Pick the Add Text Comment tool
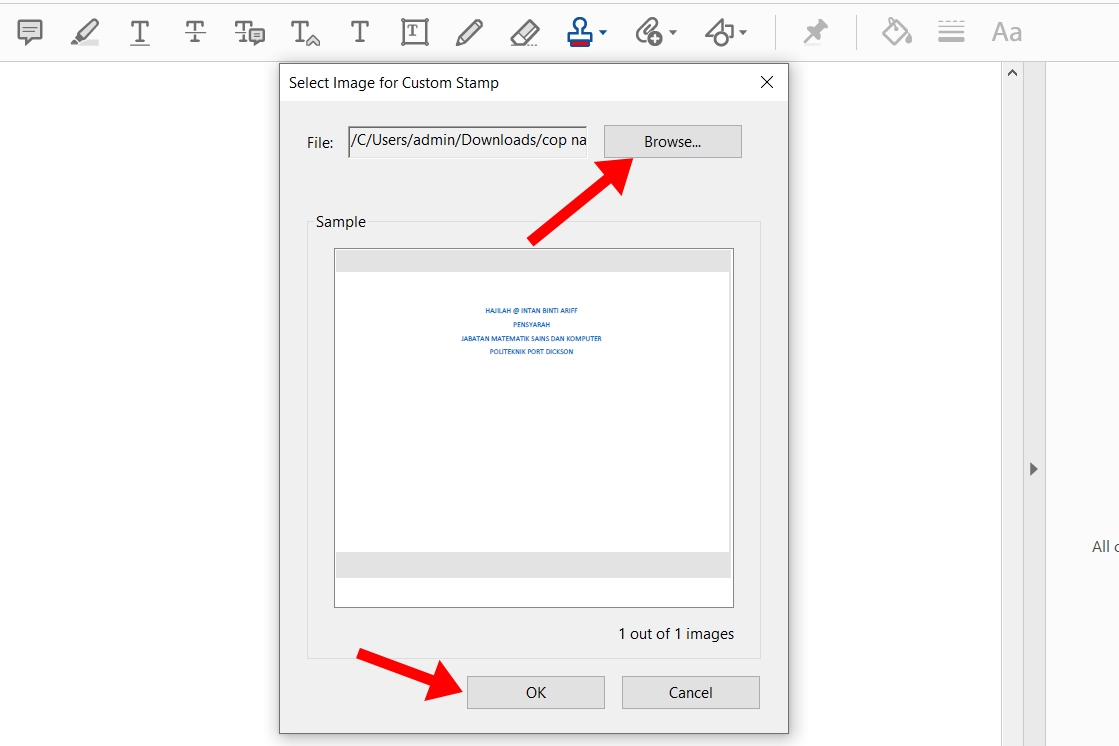 pos(360,32)
